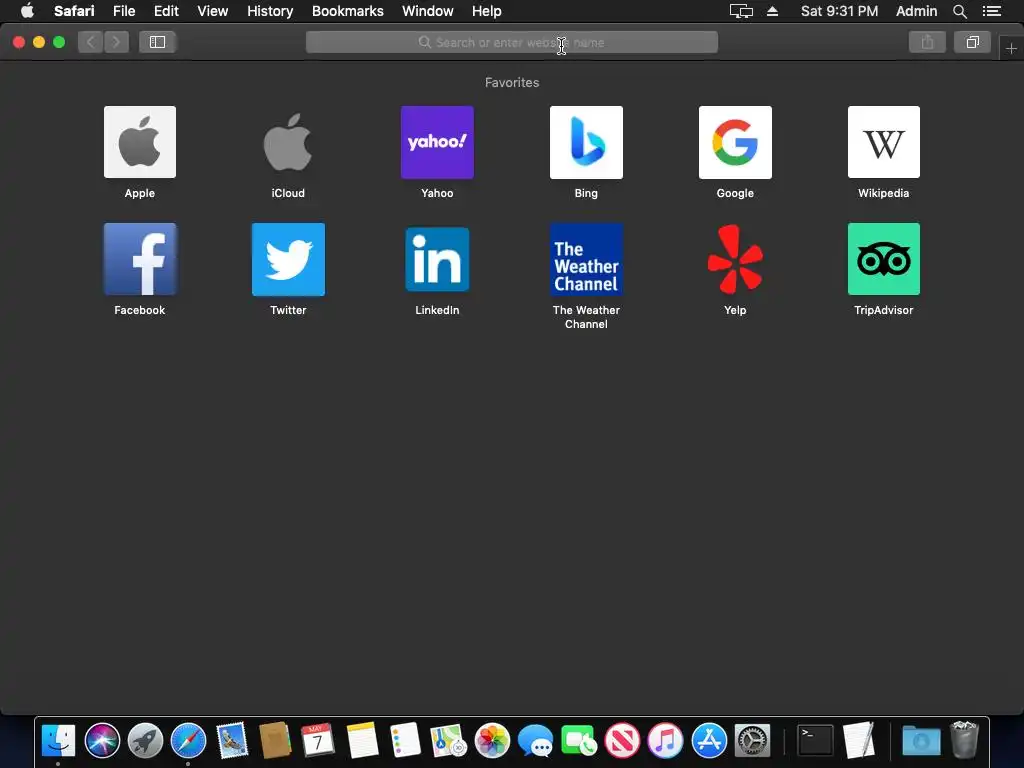Open the Trash in Dock

[x=964, y=741]
